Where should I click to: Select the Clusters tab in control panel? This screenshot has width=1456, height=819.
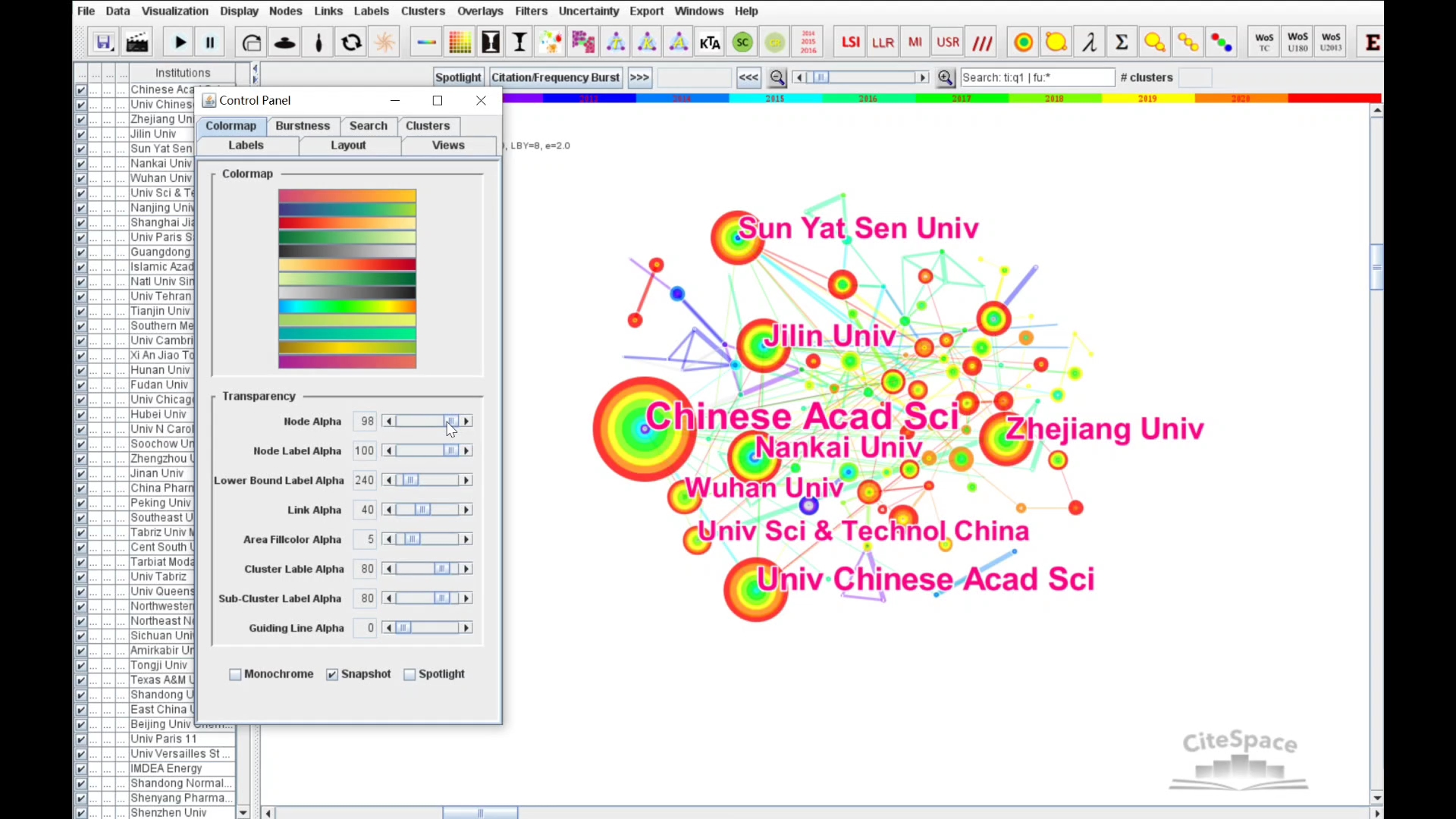tap(427, 125)
